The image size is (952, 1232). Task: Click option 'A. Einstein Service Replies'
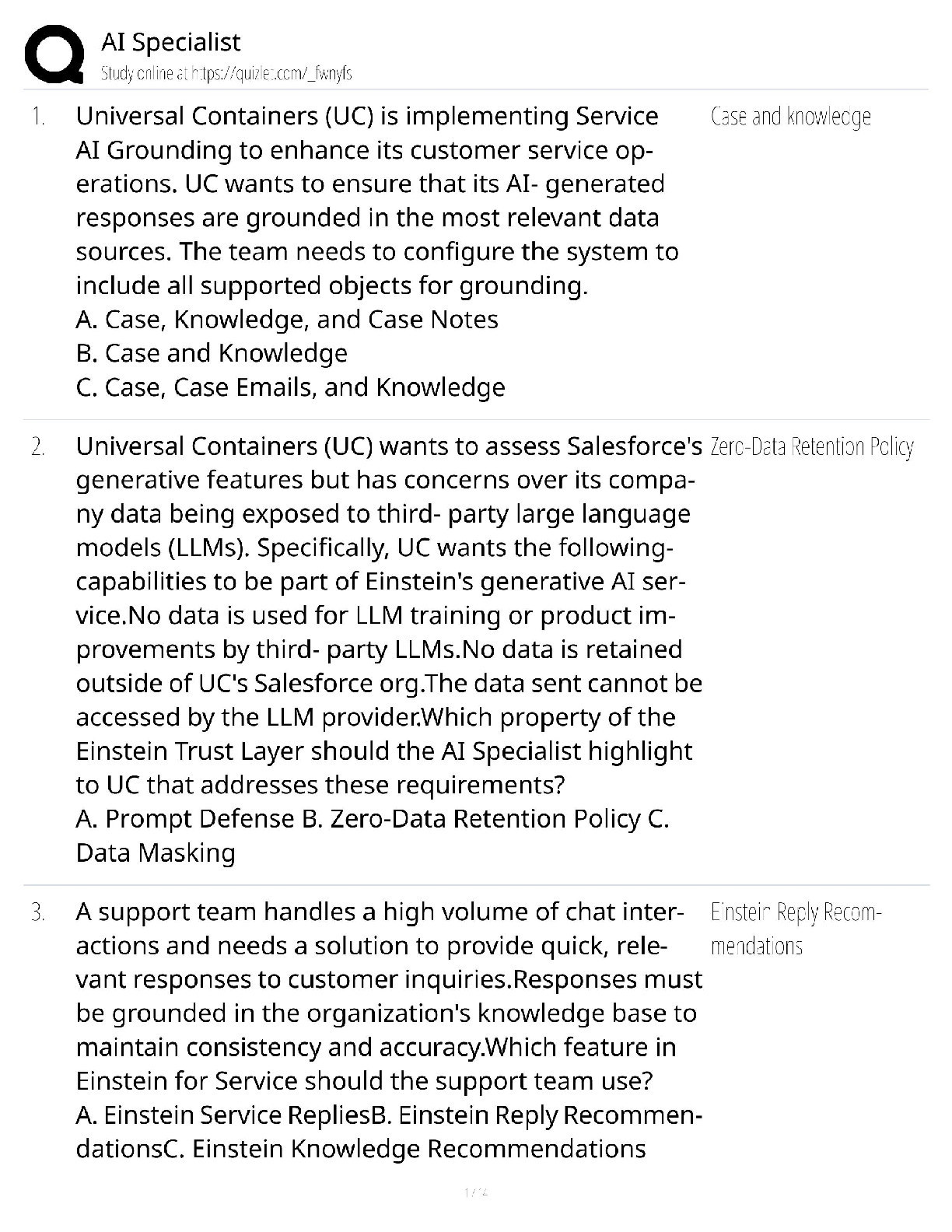[222, 1115]
